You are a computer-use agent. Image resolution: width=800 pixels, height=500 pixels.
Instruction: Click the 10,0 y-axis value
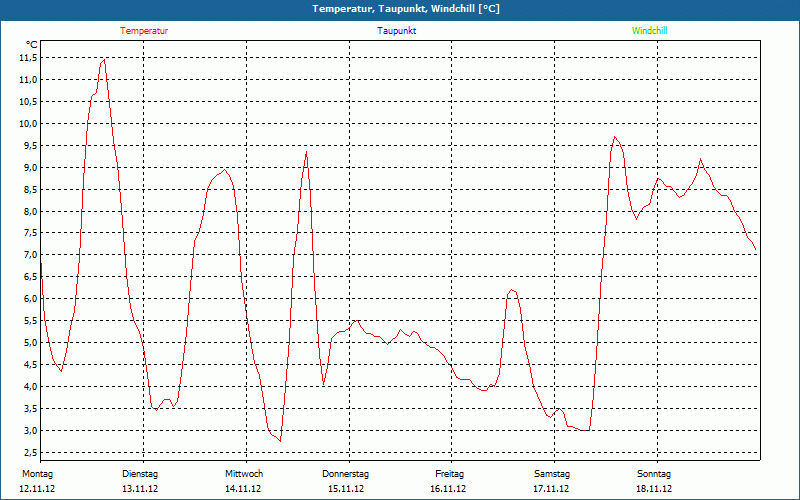[28, 123]
